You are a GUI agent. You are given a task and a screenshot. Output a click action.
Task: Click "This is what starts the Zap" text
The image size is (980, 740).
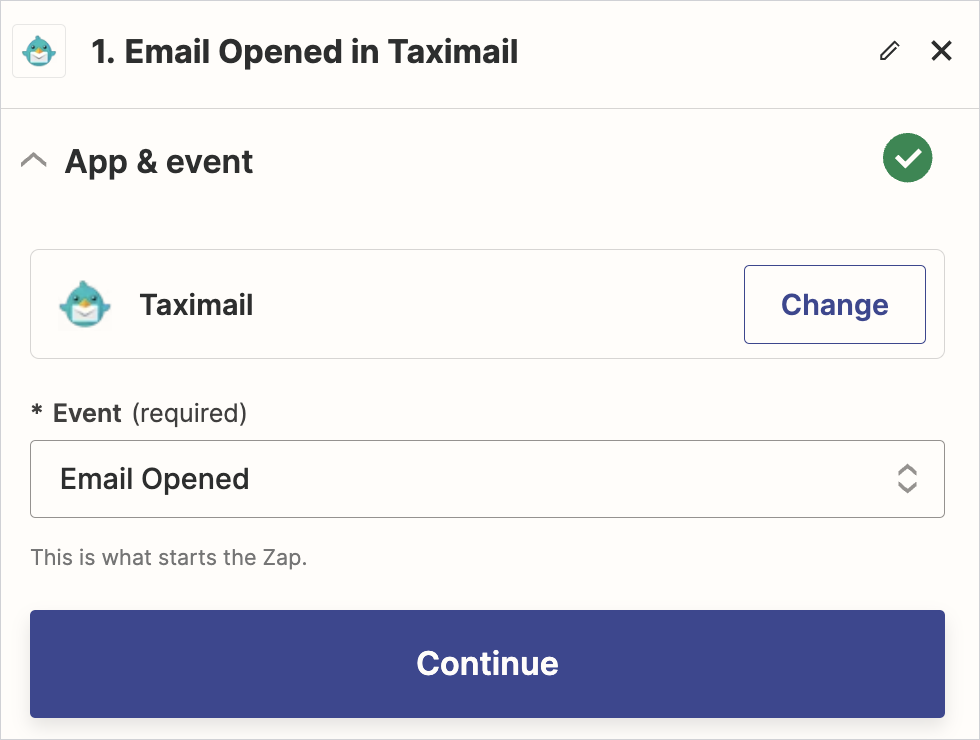point(168,557)
